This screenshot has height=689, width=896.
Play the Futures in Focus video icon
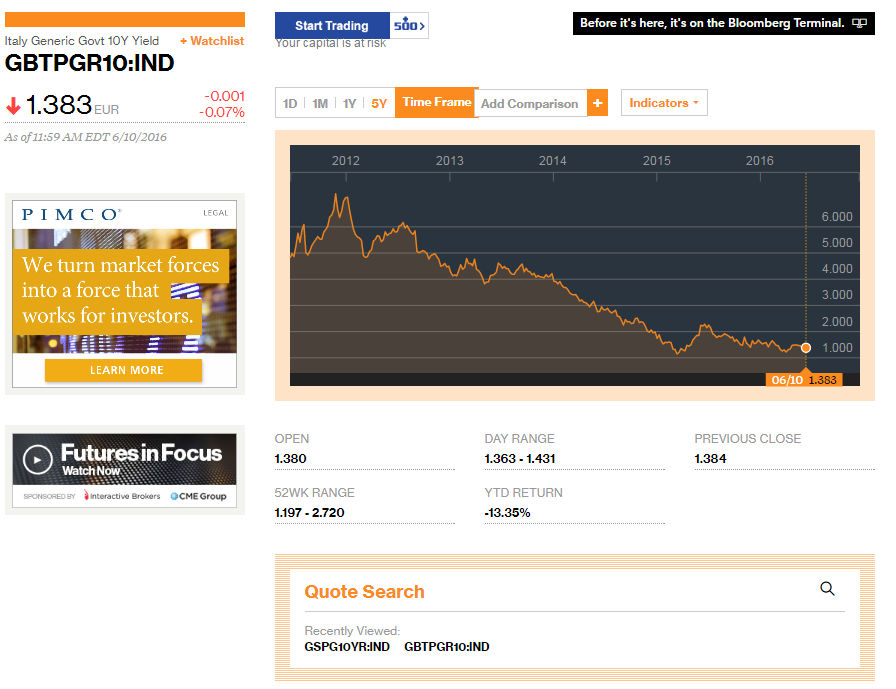point(38,459)
